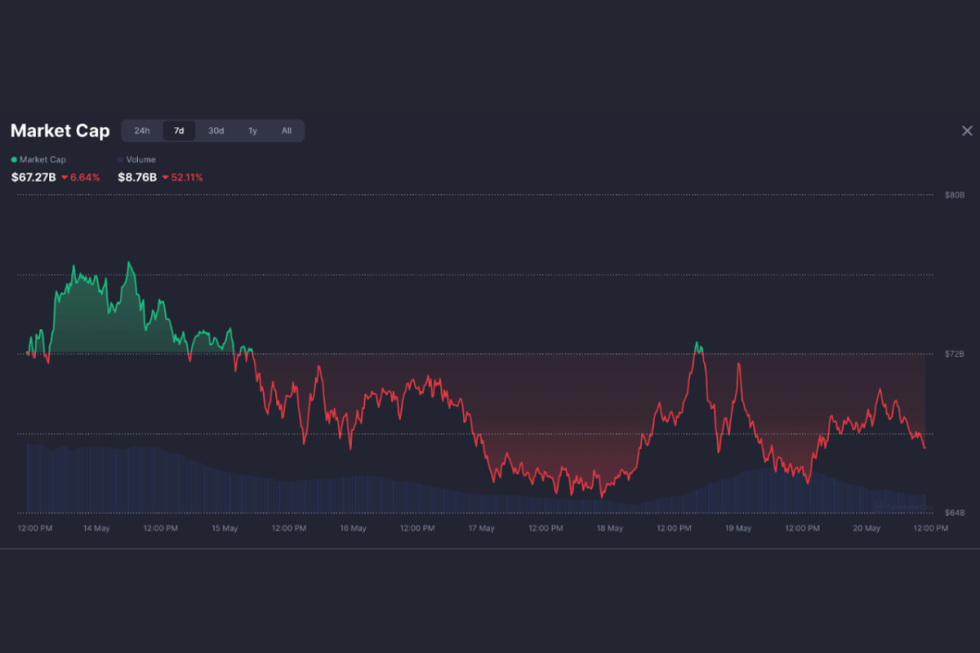Click the red down arrow beside 6.64%
The height and width of the screenshot is (653, 980).
tap(64, 178)
